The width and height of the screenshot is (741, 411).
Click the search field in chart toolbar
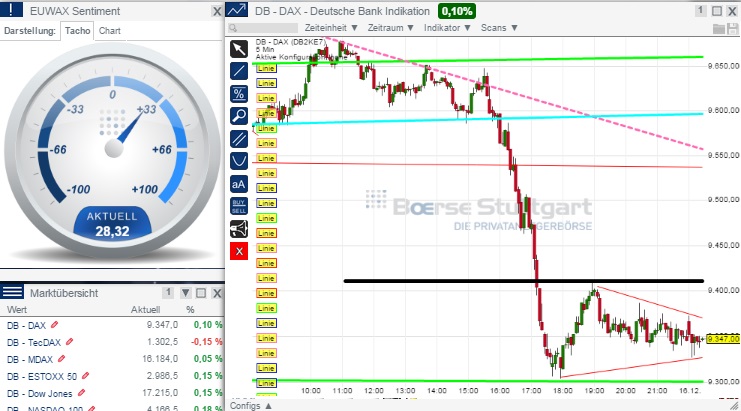[x=263, y=28]
